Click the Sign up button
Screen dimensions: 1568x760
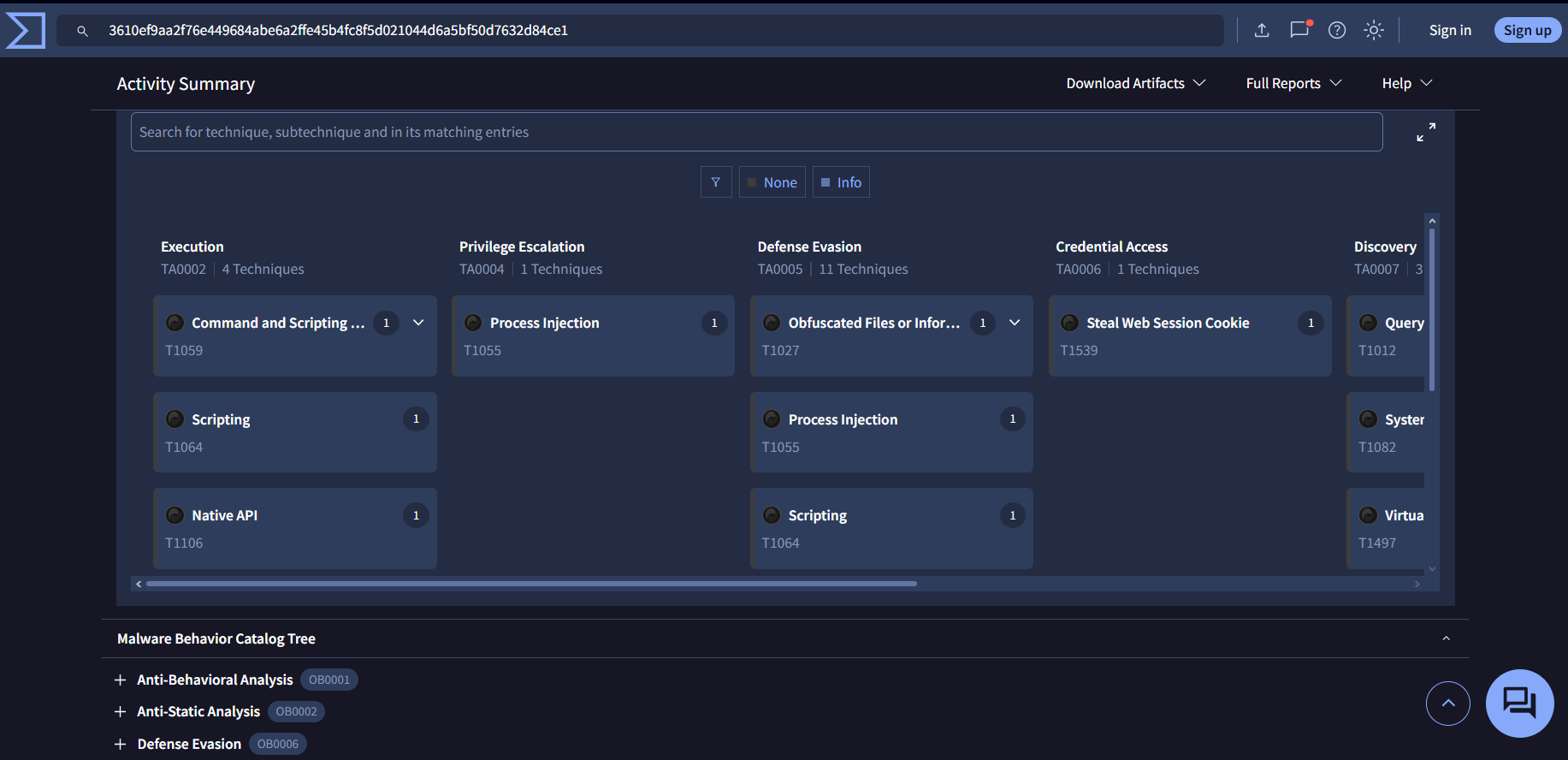tap(1528, 30)
